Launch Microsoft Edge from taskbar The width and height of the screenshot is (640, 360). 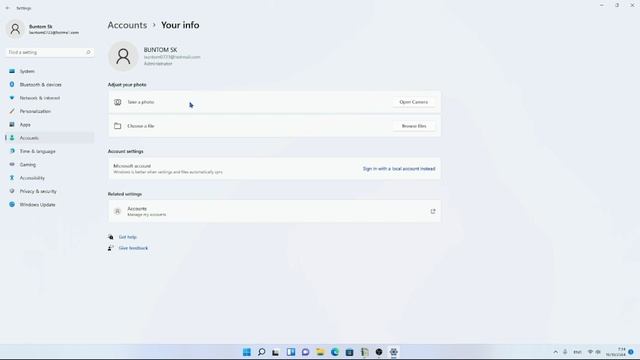tap(335, 352)
